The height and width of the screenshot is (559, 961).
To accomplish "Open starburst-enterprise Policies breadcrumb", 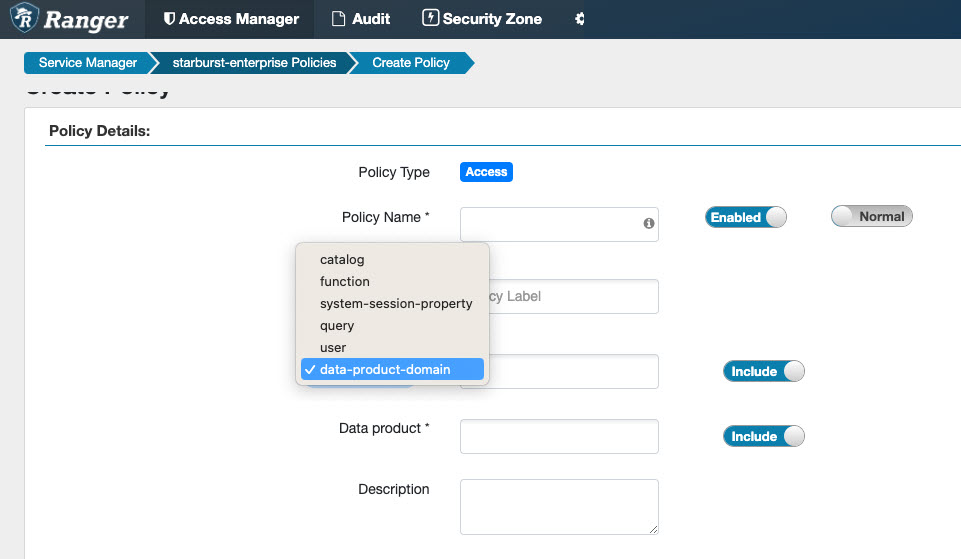I will click(x=254, y=63).
